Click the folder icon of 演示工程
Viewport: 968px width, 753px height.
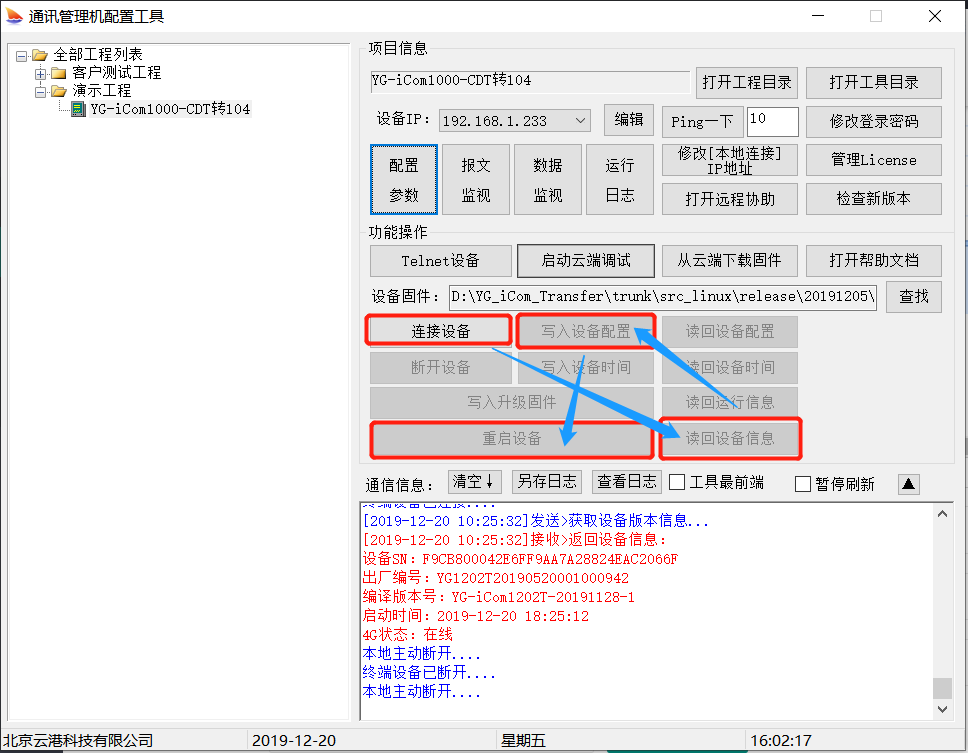tap(59, 91)
